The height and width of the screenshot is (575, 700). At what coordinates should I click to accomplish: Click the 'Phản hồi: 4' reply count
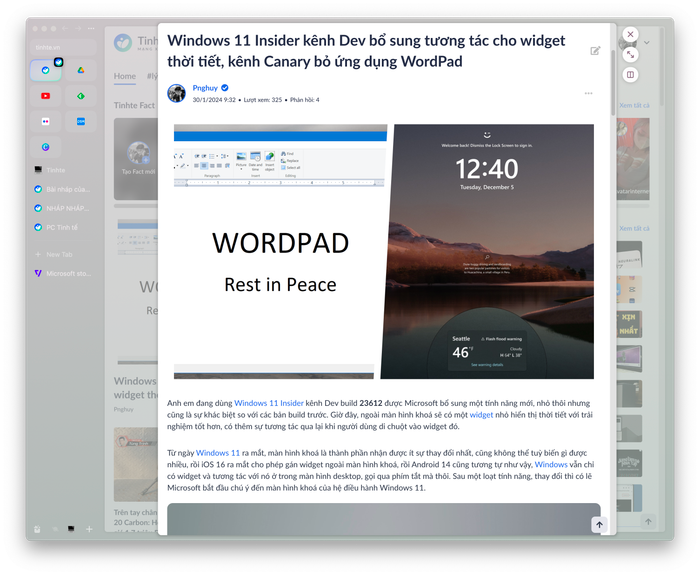(x=304, y=100)
